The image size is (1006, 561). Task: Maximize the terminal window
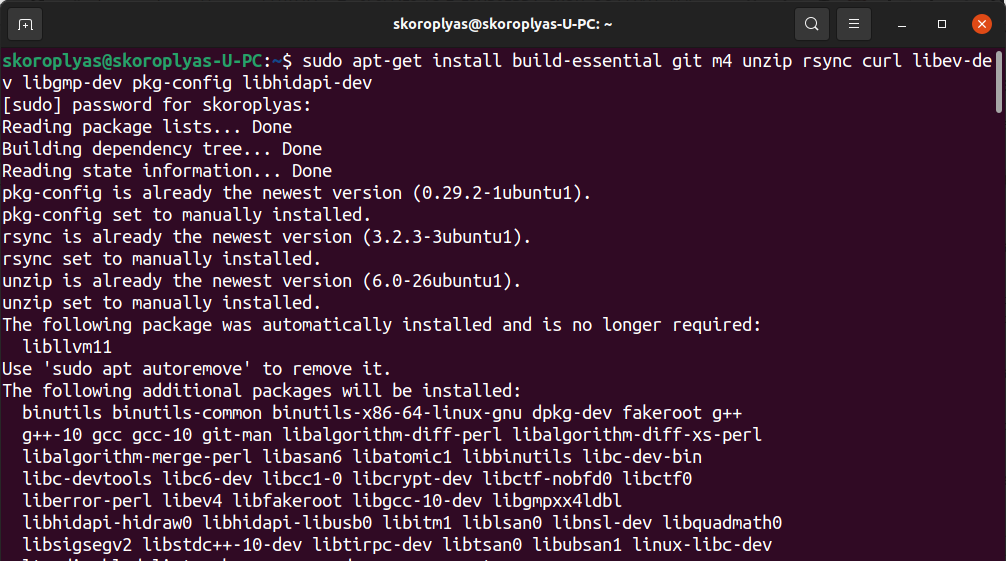click(942, 24)
